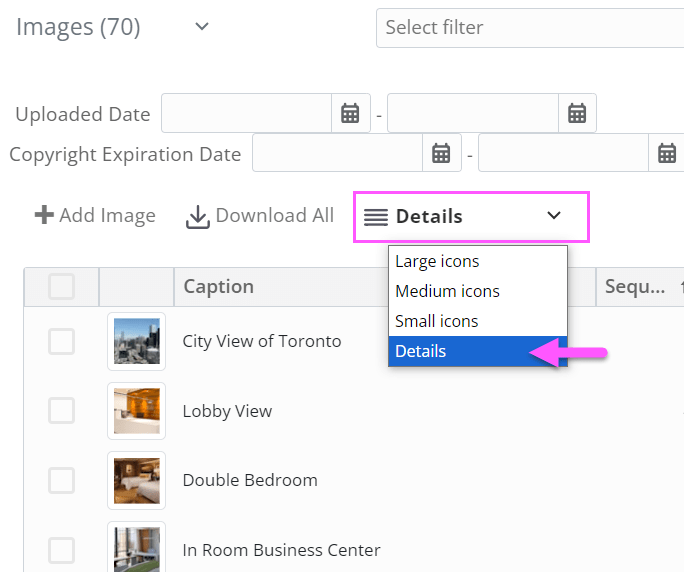
Task: Open the Select filter combo box
Action: point(530,28)
